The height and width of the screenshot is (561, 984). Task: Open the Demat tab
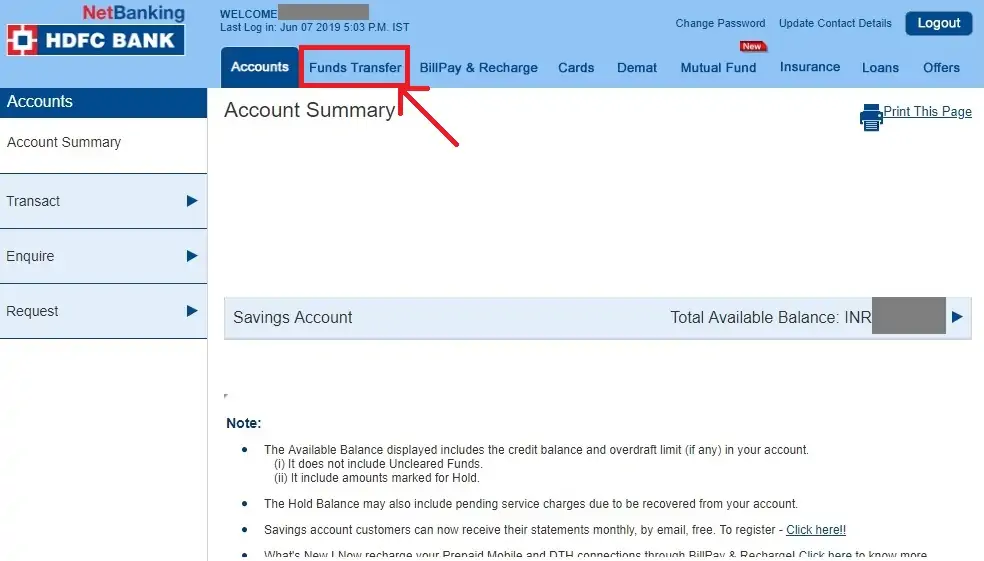637,68
